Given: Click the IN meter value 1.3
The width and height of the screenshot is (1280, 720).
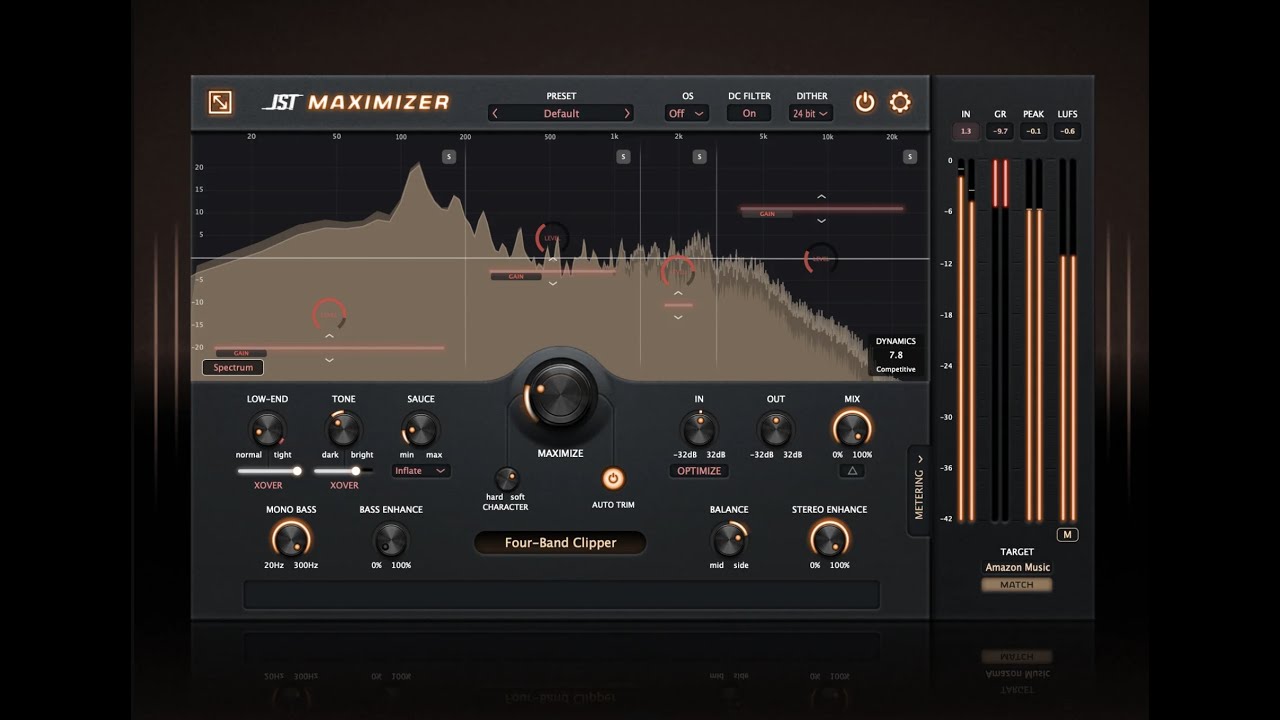Looking at the screenshot, I should [966, 131].
